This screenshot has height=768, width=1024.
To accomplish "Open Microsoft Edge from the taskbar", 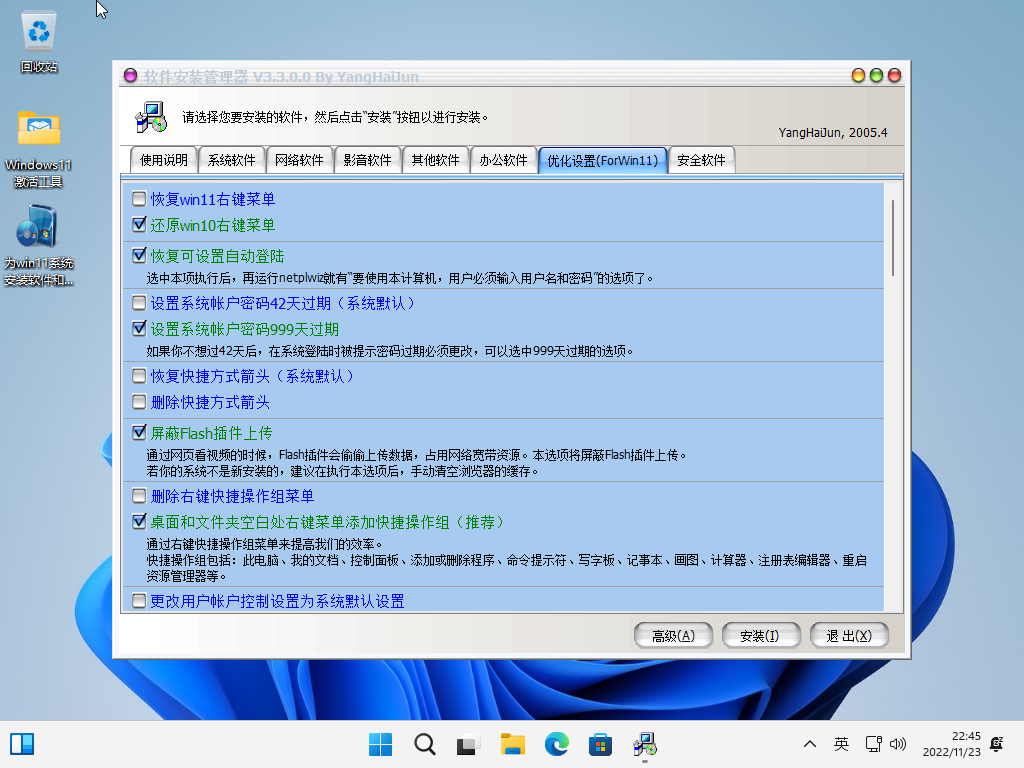I will click(x=556, y=744).
